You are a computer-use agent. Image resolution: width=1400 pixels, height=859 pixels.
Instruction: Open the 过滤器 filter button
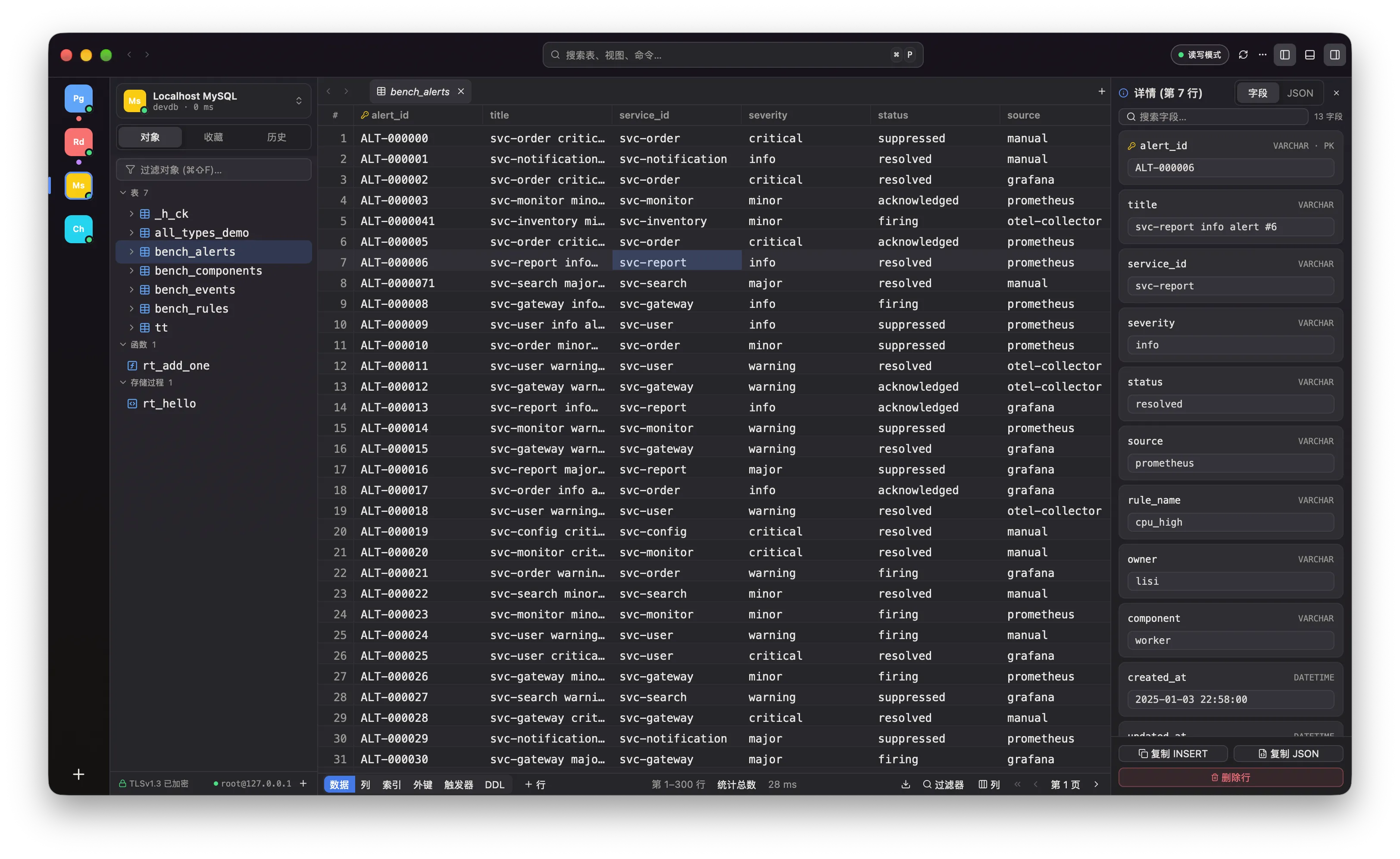(943, 784)
